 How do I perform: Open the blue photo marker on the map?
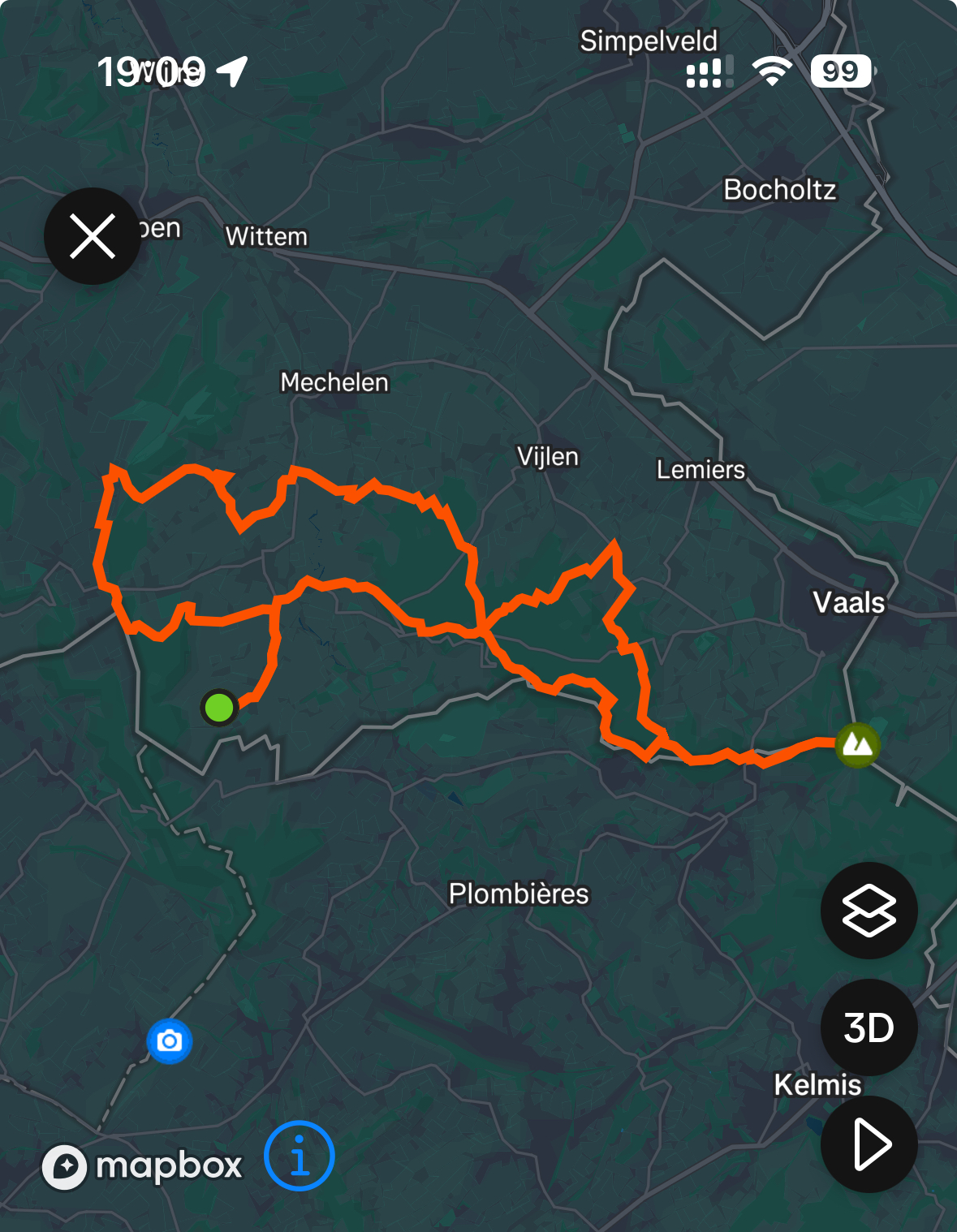170,1040
